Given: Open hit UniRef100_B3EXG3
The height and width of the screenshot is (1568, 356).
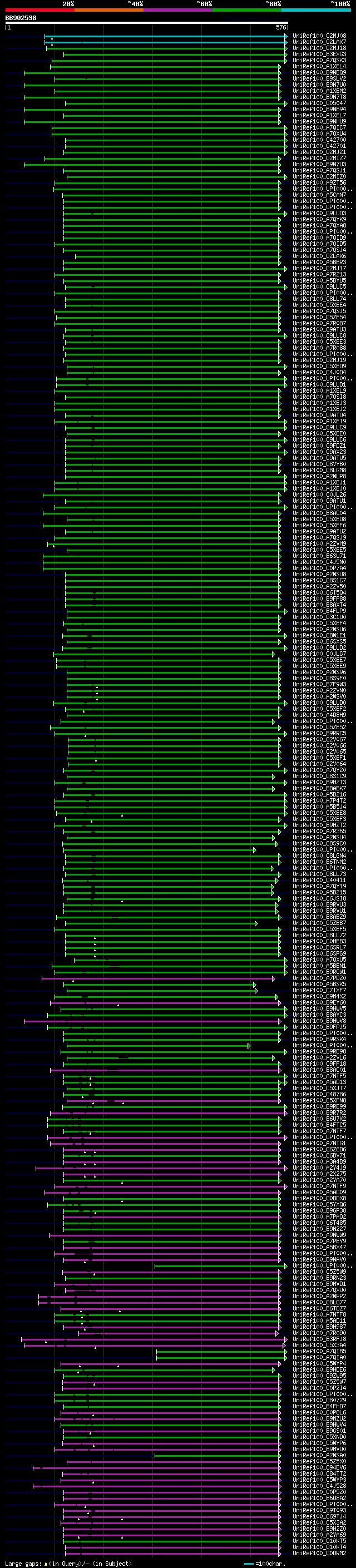Looking at the screenshot, I should tap(319, 54).
